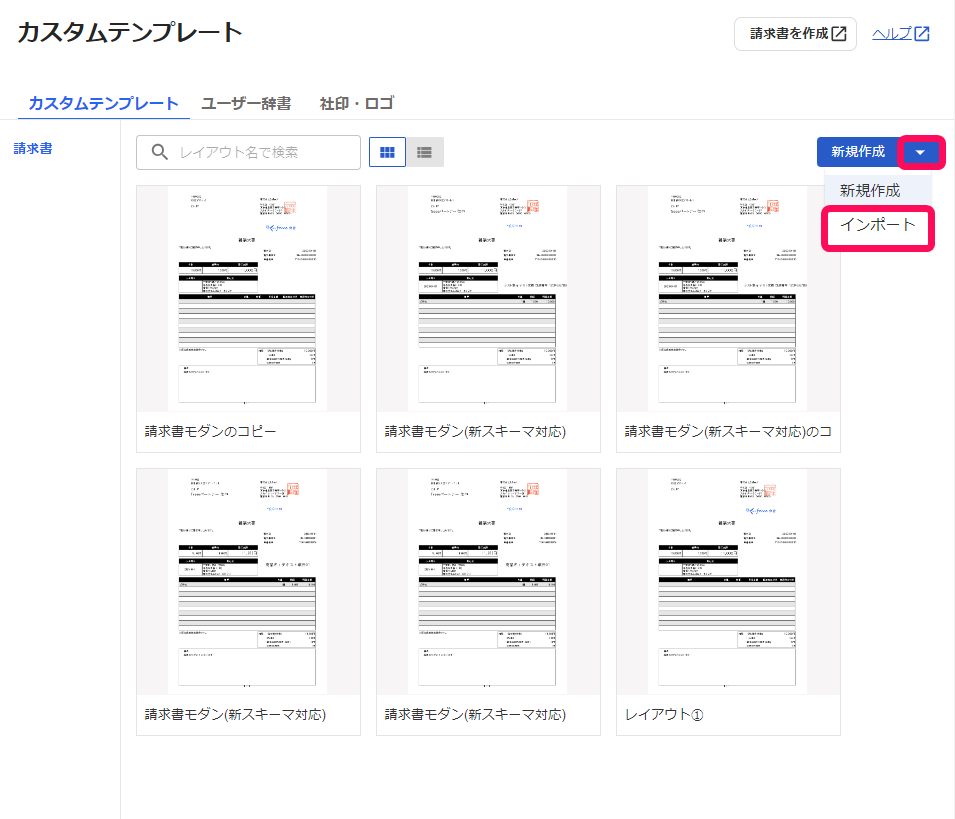955x819 pixels.
Task: Select 請求書 in the left sidebar
Action: pyautogui.click(x=33, y=149)
